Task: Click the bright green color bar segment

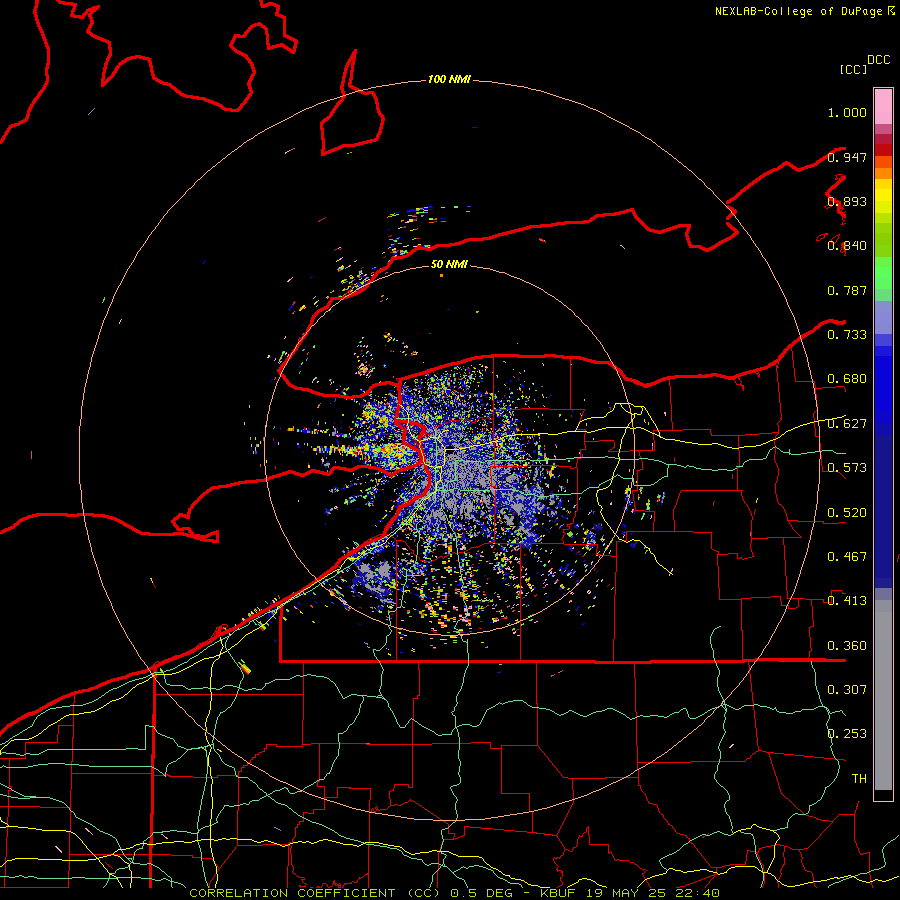Action: (883, 273)
